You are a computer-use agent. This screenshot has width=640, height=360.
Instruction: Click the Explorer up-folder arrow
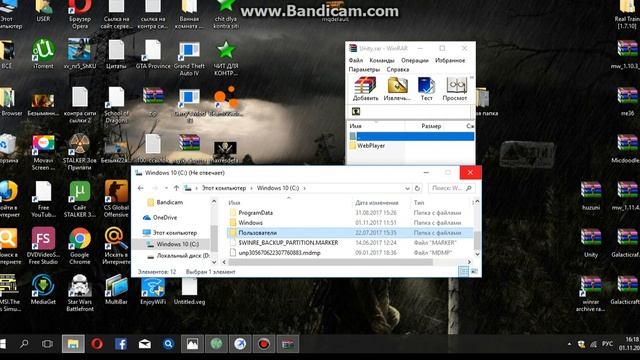click(x=176, y=188)
